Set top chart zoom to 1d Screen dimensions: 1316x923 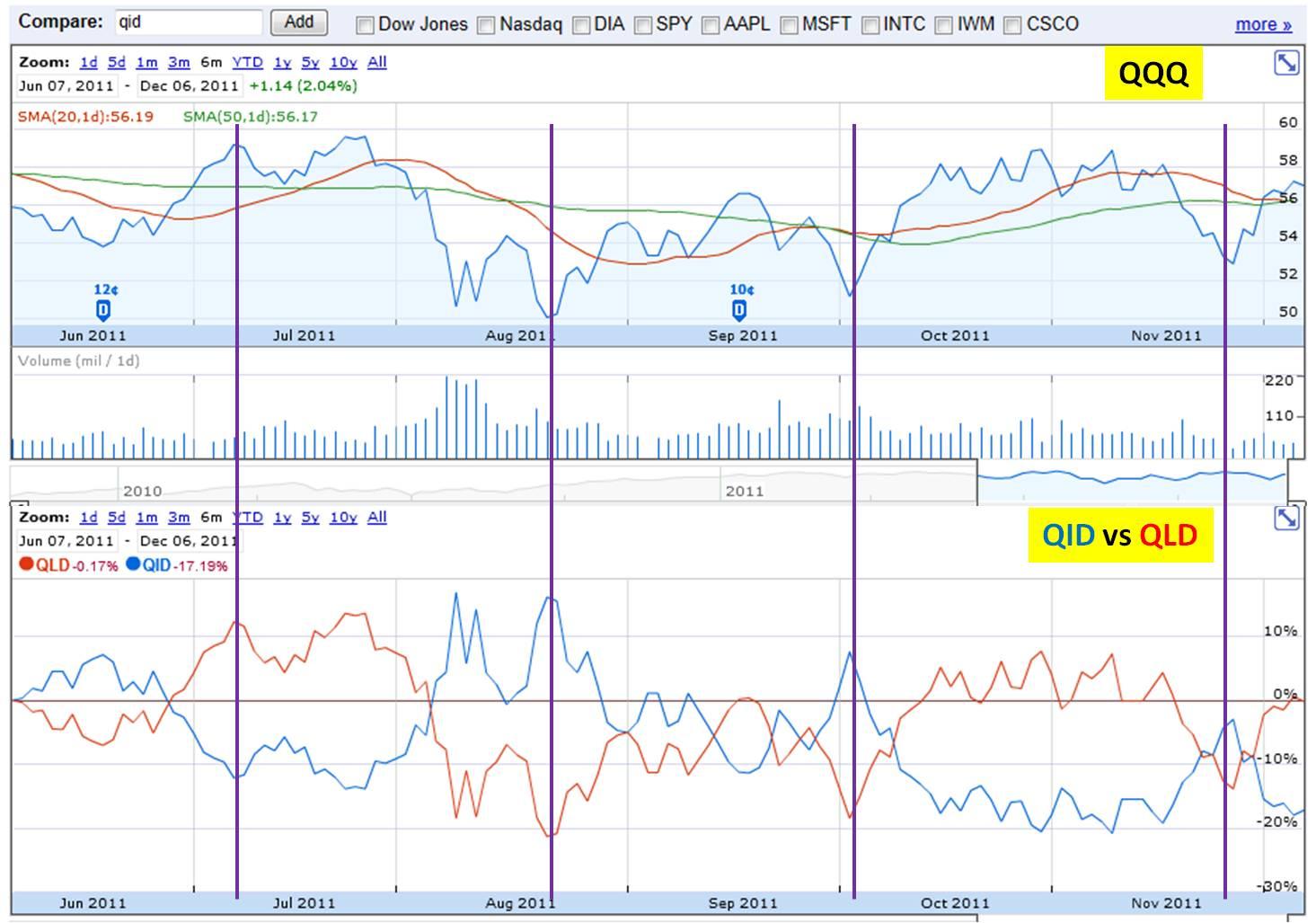pyautogui.click(x=88, y=62)
